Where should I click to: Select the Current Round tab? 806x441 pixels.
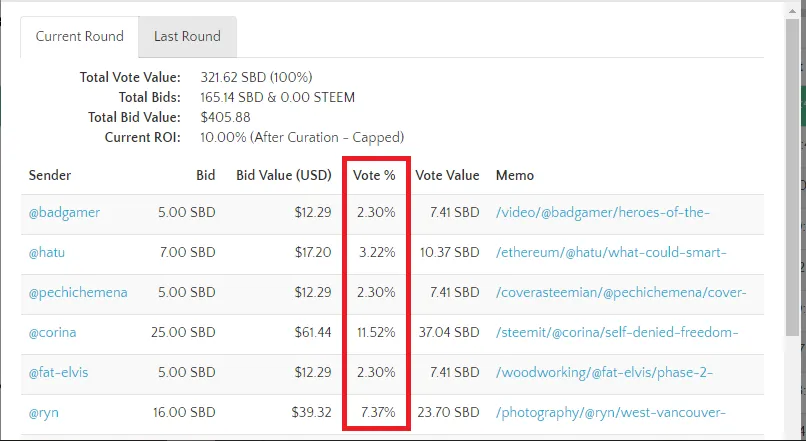click(80, 36)
